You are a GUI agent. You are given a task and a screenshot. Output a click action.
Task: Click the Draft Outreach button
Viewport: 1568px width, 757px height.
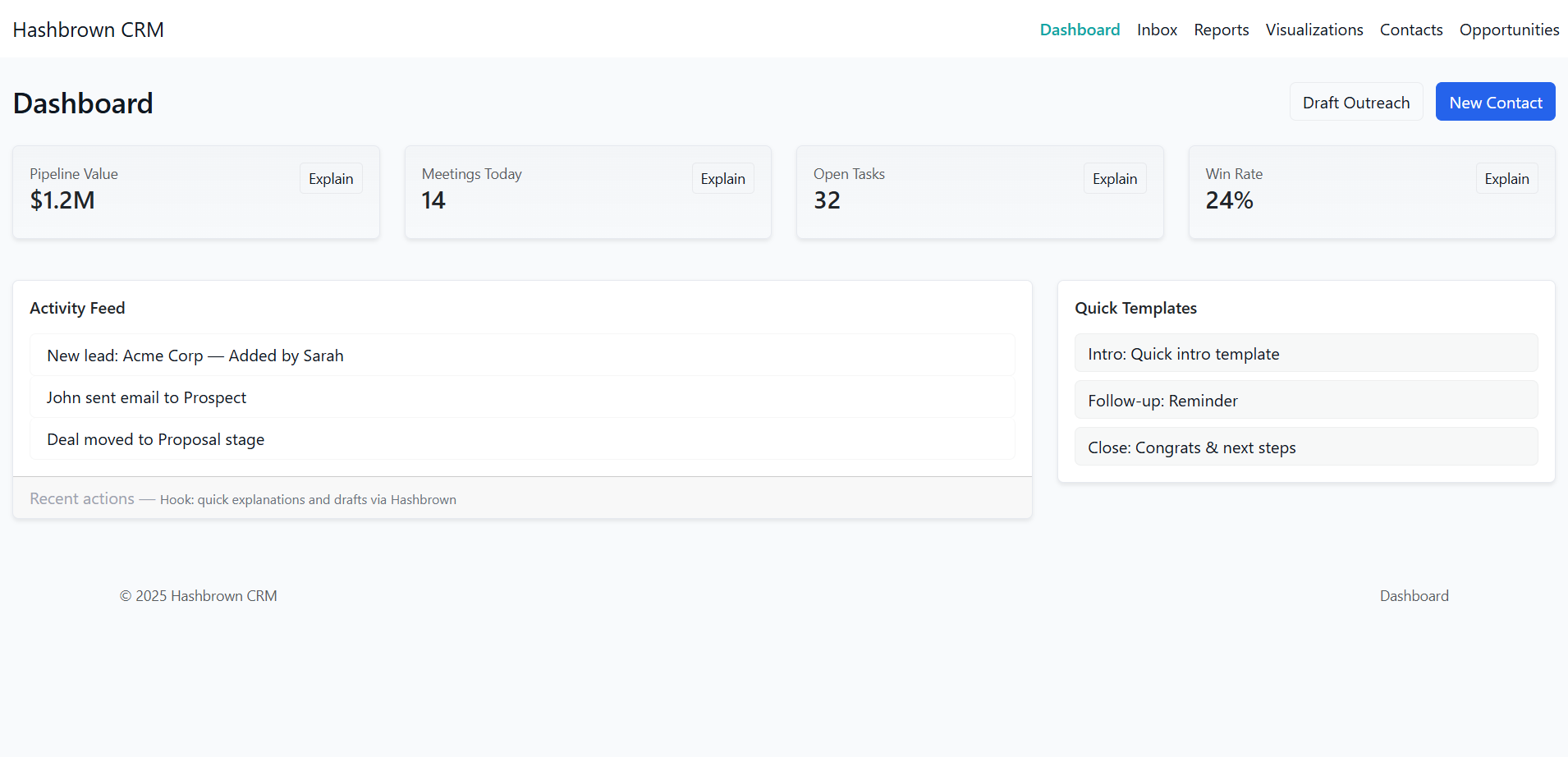[x=1355, y=102]
